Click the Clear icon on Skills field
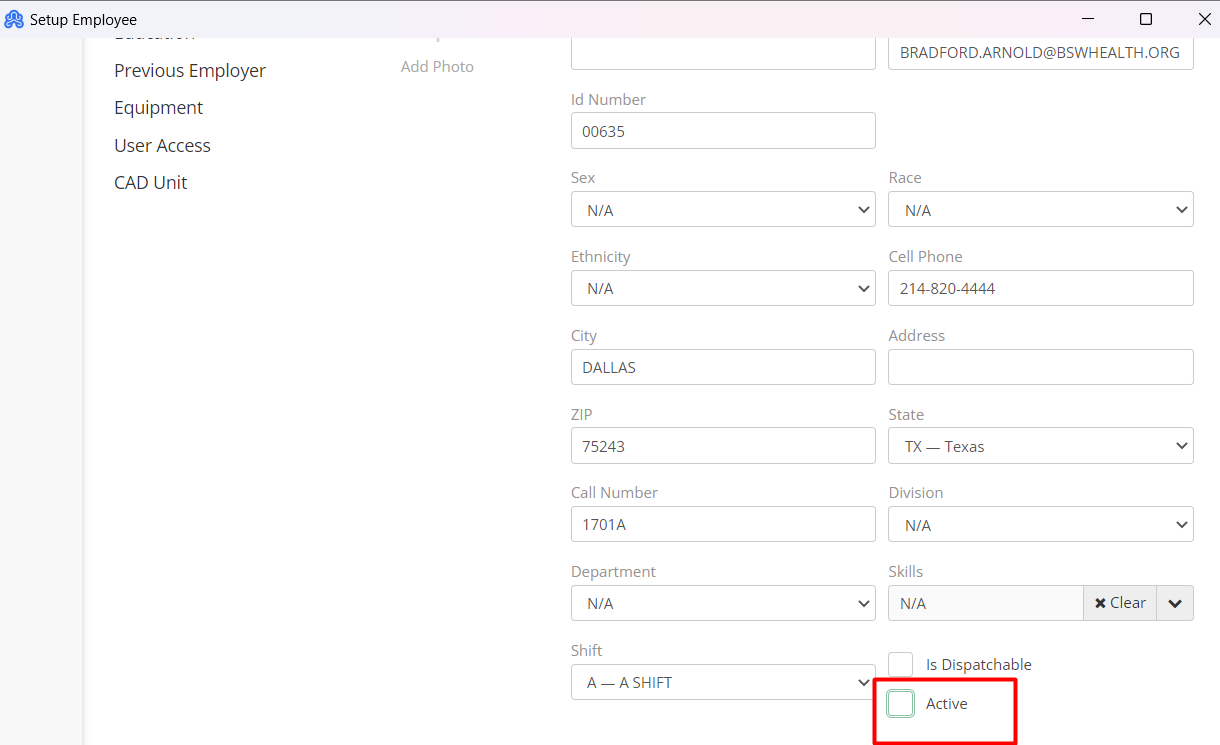The height and width of the screenshot is (745, 1220). [x=1119, y=602]
